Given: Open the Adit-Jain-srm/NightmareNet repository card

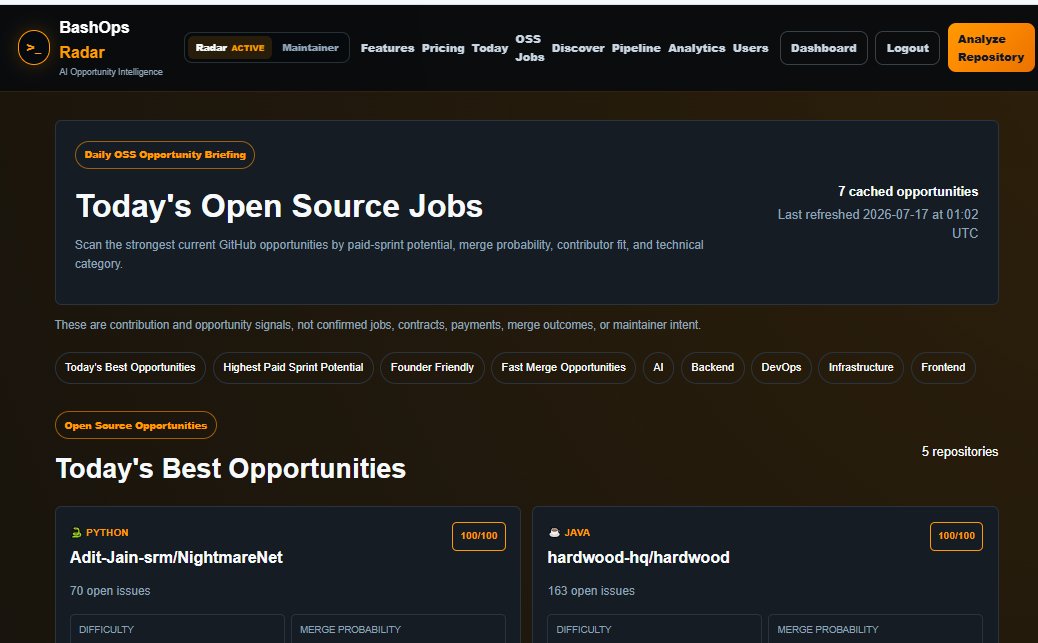Looking at the screenshot, I should (x=176, y=558).
